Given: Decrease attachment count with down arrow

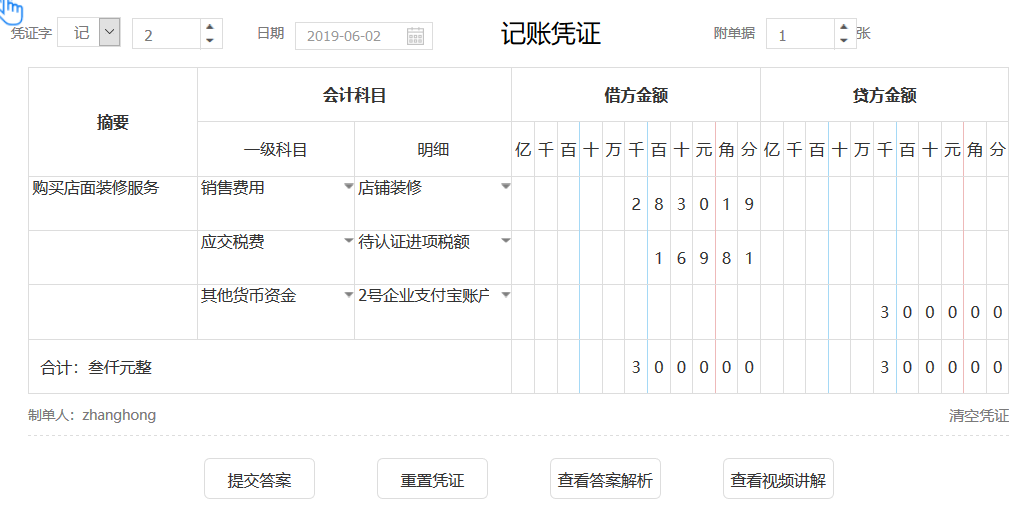Looking at the screenshot, I should [844, 41].
